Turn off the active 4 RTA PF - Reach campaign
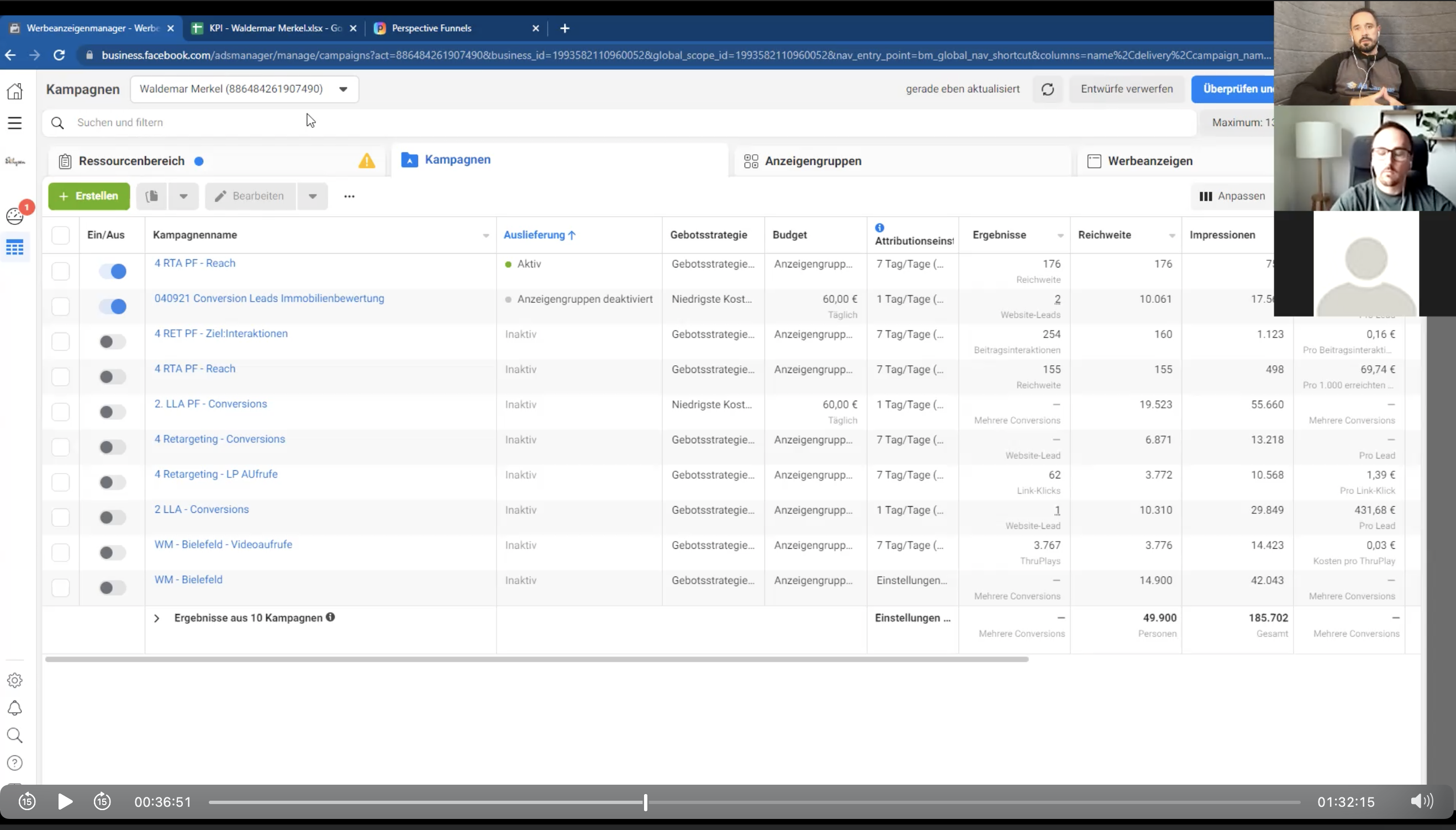The image size is (1456, 830). pos(113,271)
